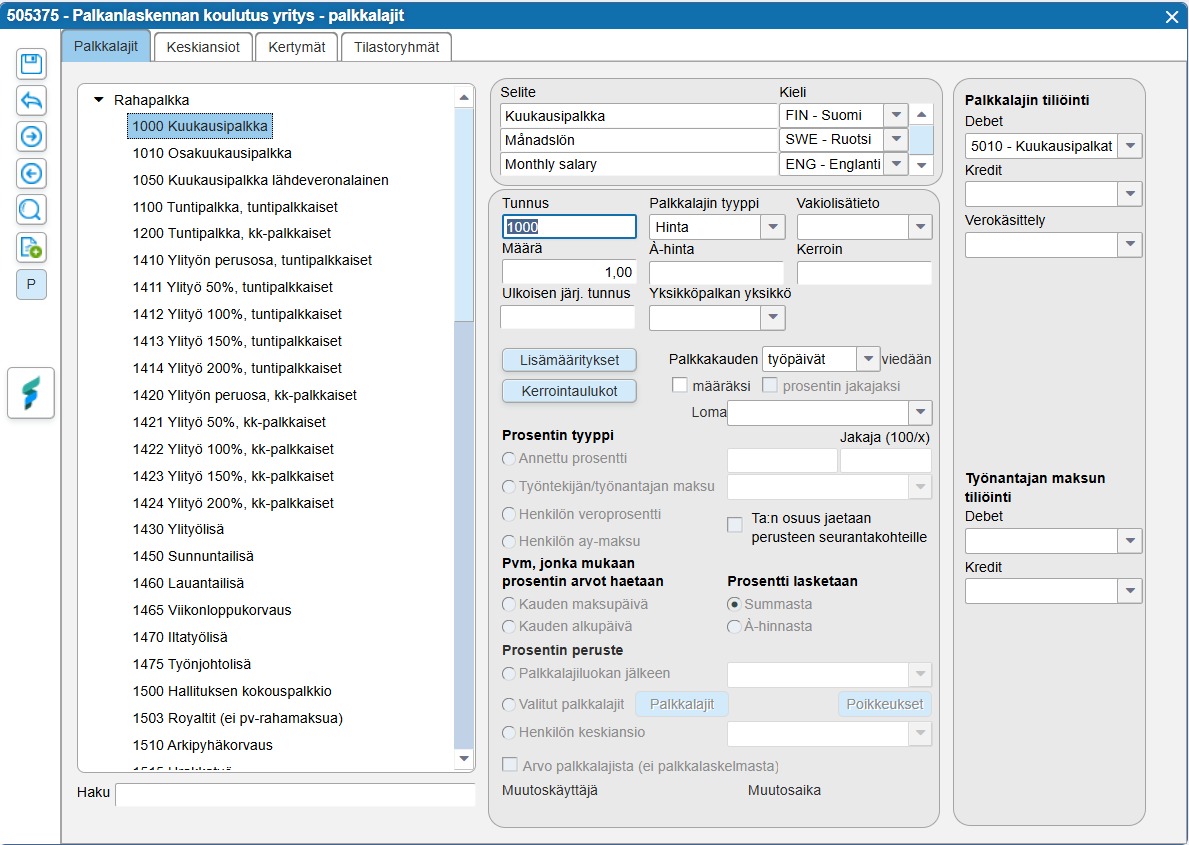Open the Palkkalajin tiliöinti Kredit dropdown
The height and width of the screenshot is (845, 1189).
point(1130,194)
